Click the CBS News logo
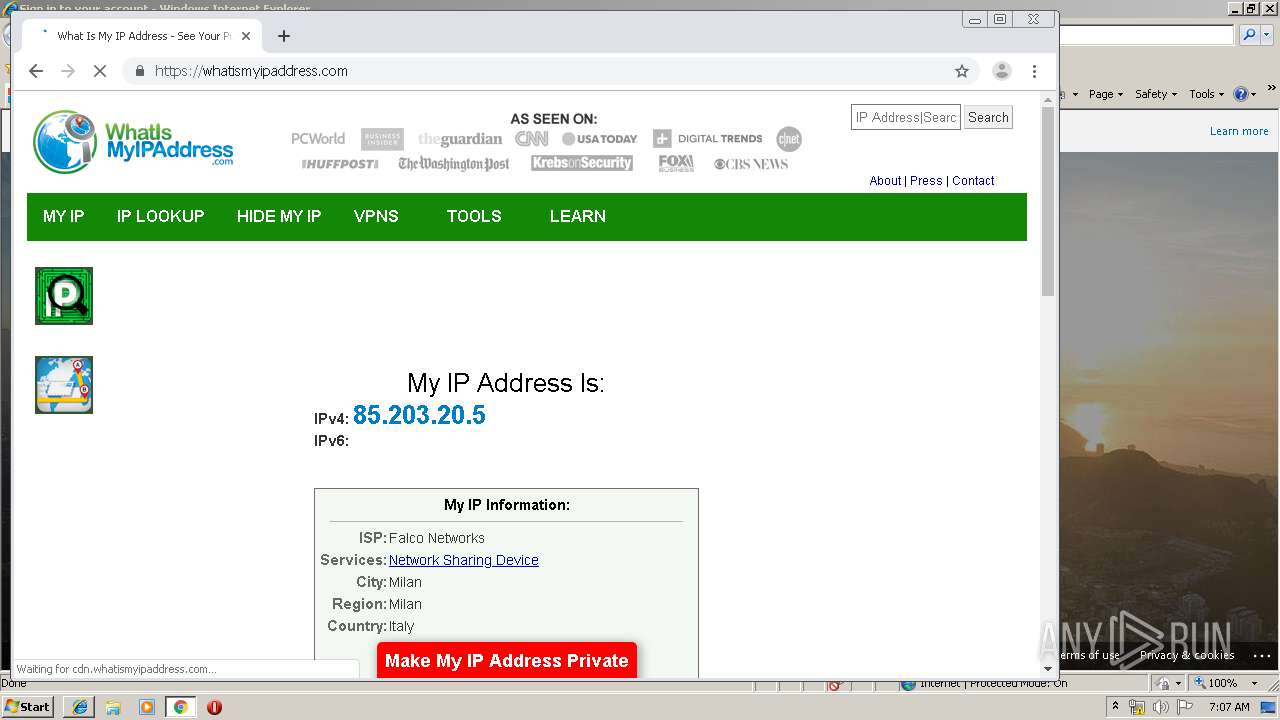The image size is (1280, 720). pos(751,164)
